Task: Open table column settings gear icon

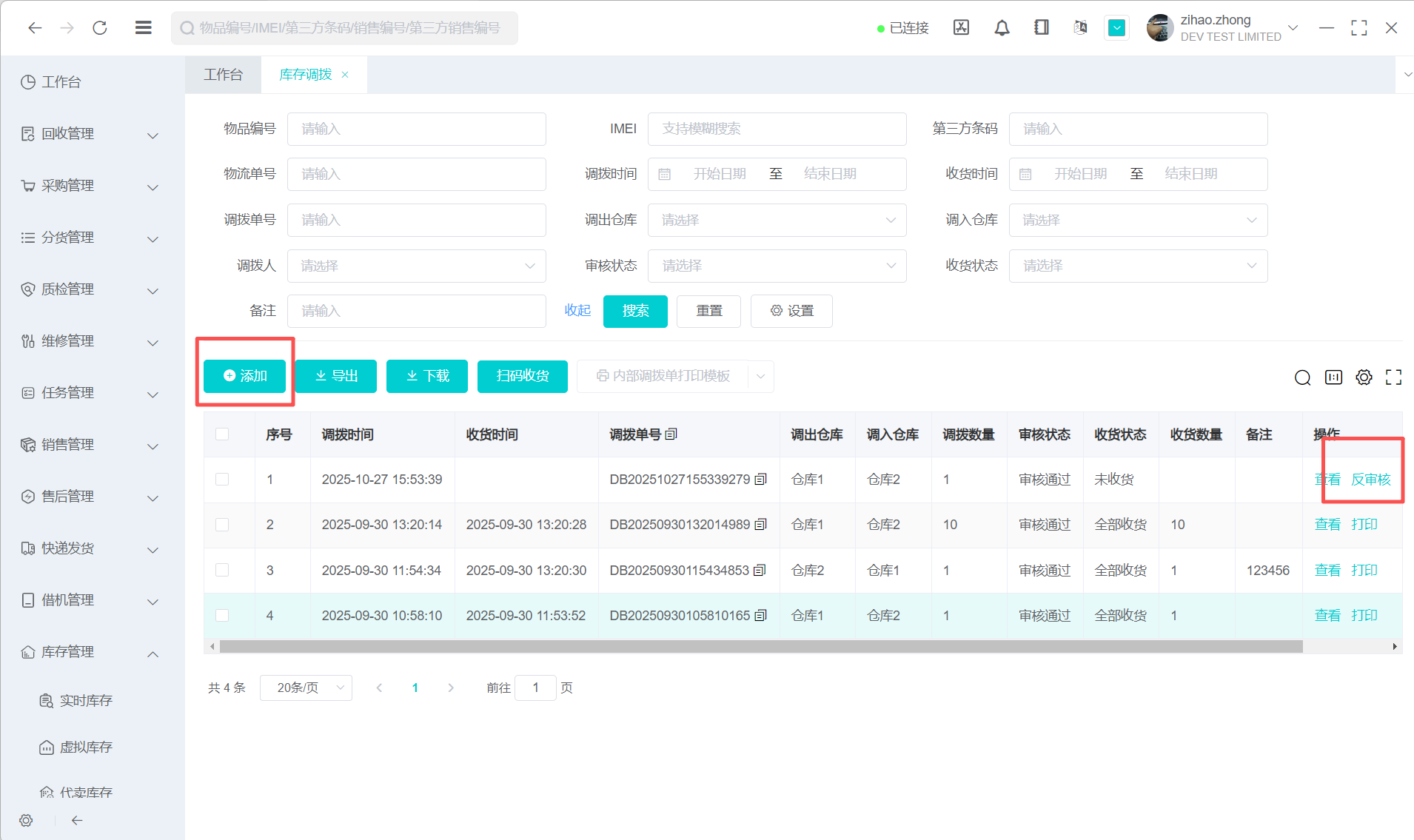Action: coord(1364,377)
